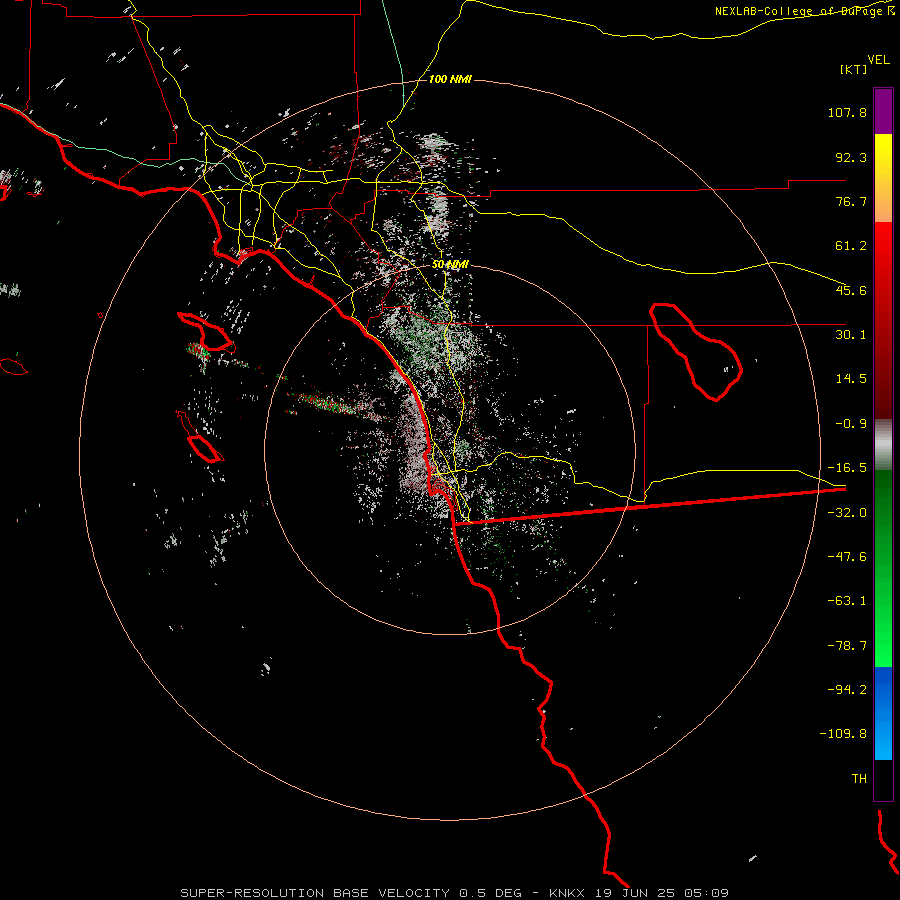Select the 107.8 velocity scale value

pos(847,112)
